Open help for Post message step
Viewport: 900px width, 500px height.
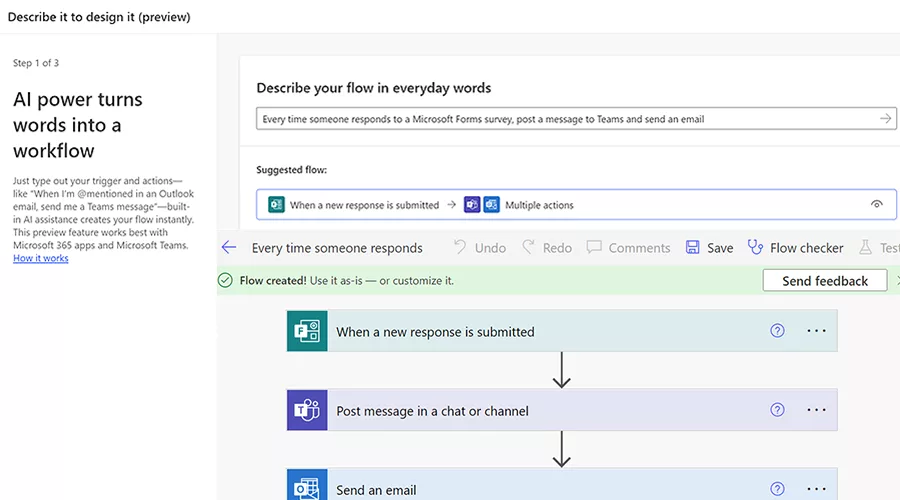click(x=777, y=410)
